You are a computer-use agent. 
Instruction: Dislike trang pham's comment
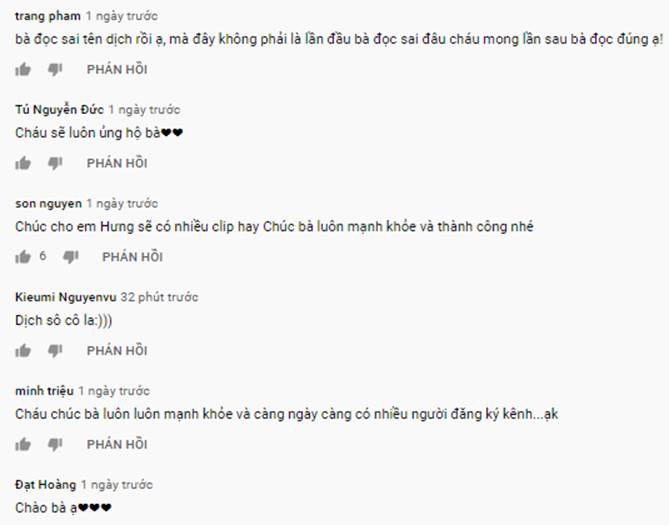pyautogui.click(x=55, y=69)
